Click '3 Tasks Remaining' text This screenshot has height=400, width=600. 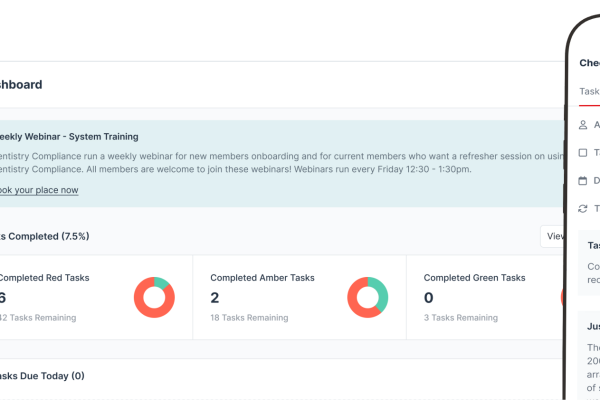point(461,318)
